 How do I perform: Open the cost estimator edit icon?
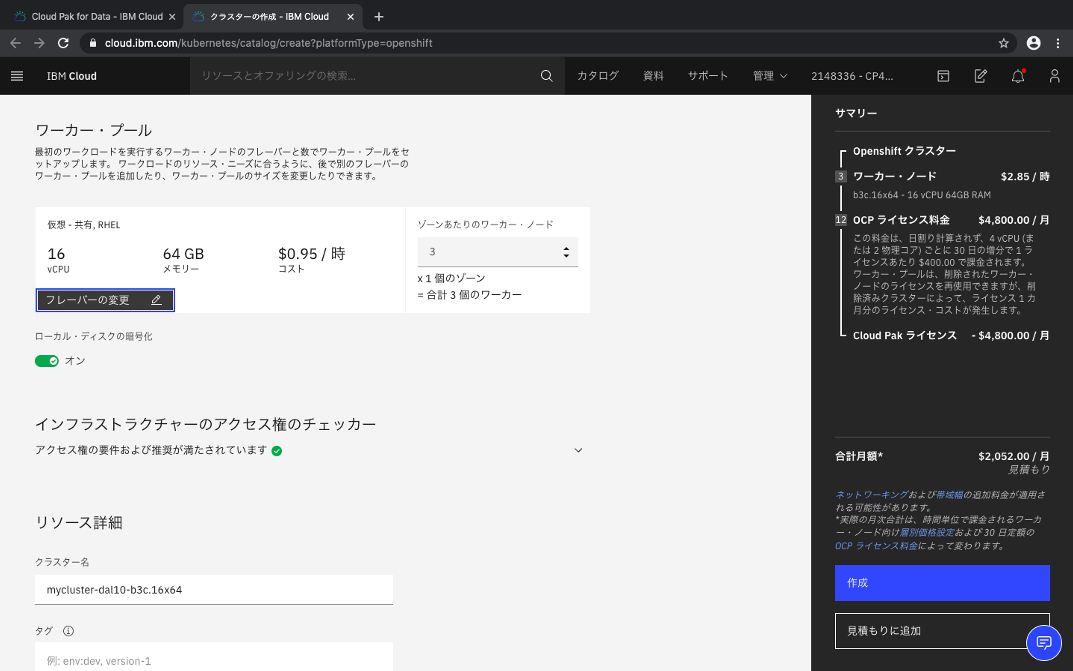tap(981, 76)
